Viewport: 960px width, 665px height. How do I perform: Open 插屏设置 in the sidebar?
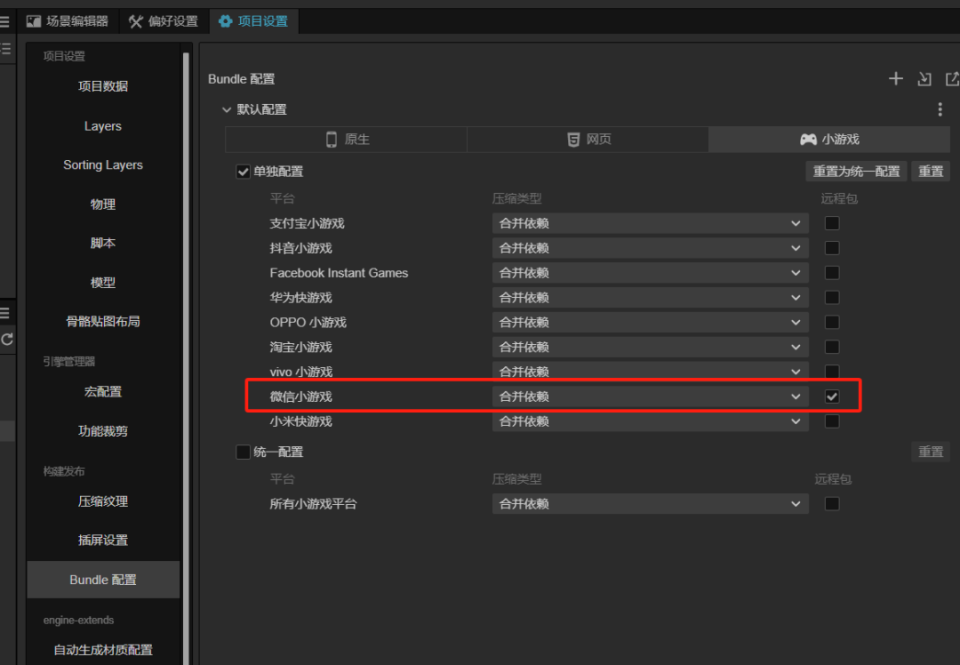click(x=103, y=540)
